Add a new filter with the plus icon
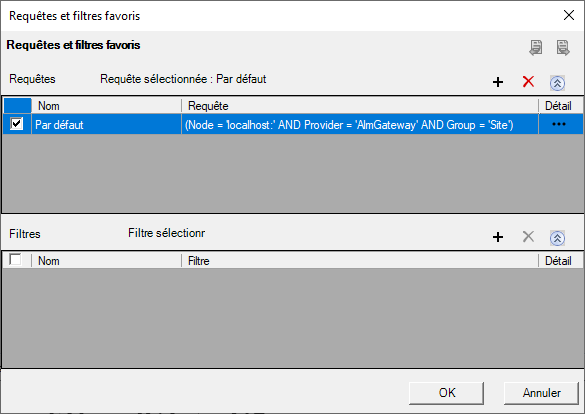 click(498, 237)
